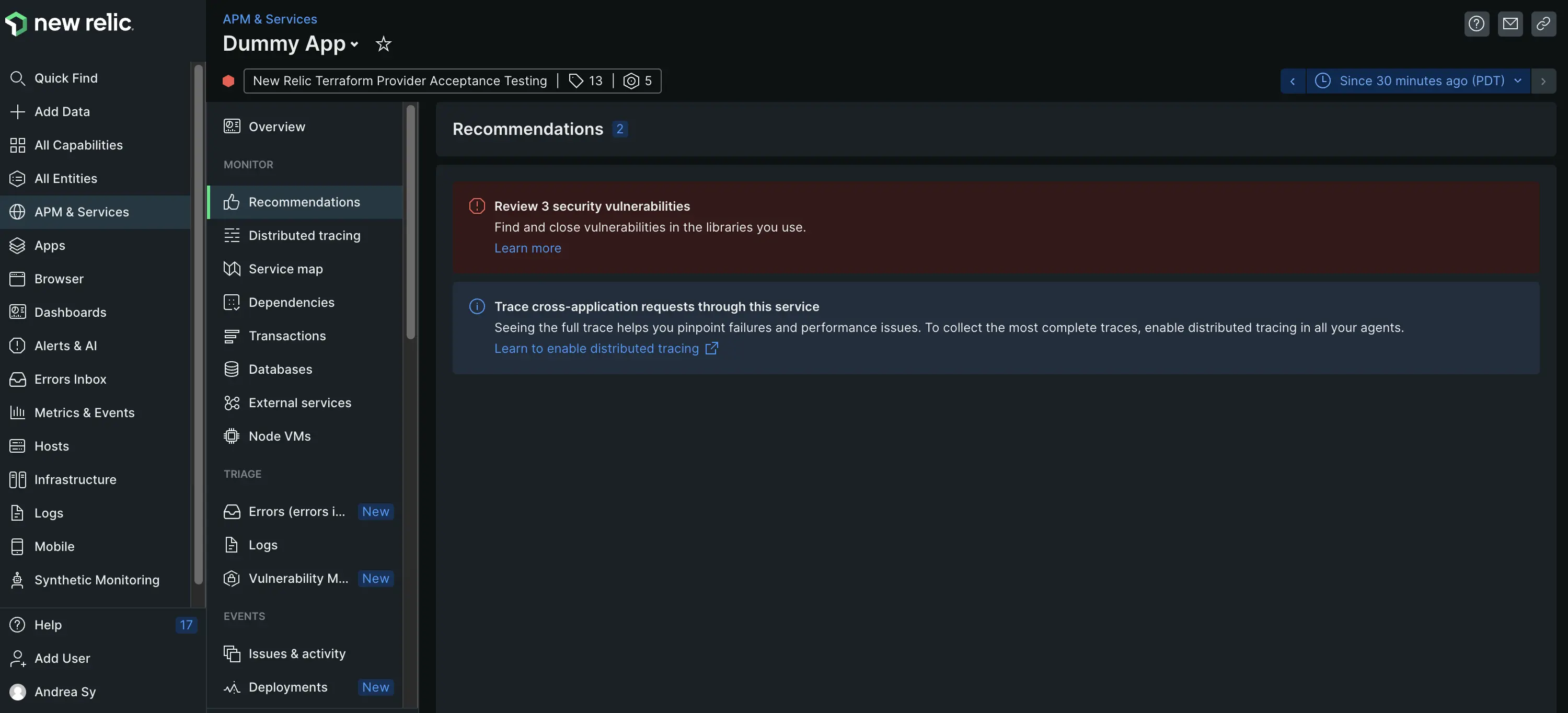Click the New Relic logo

tap(70, 23)
